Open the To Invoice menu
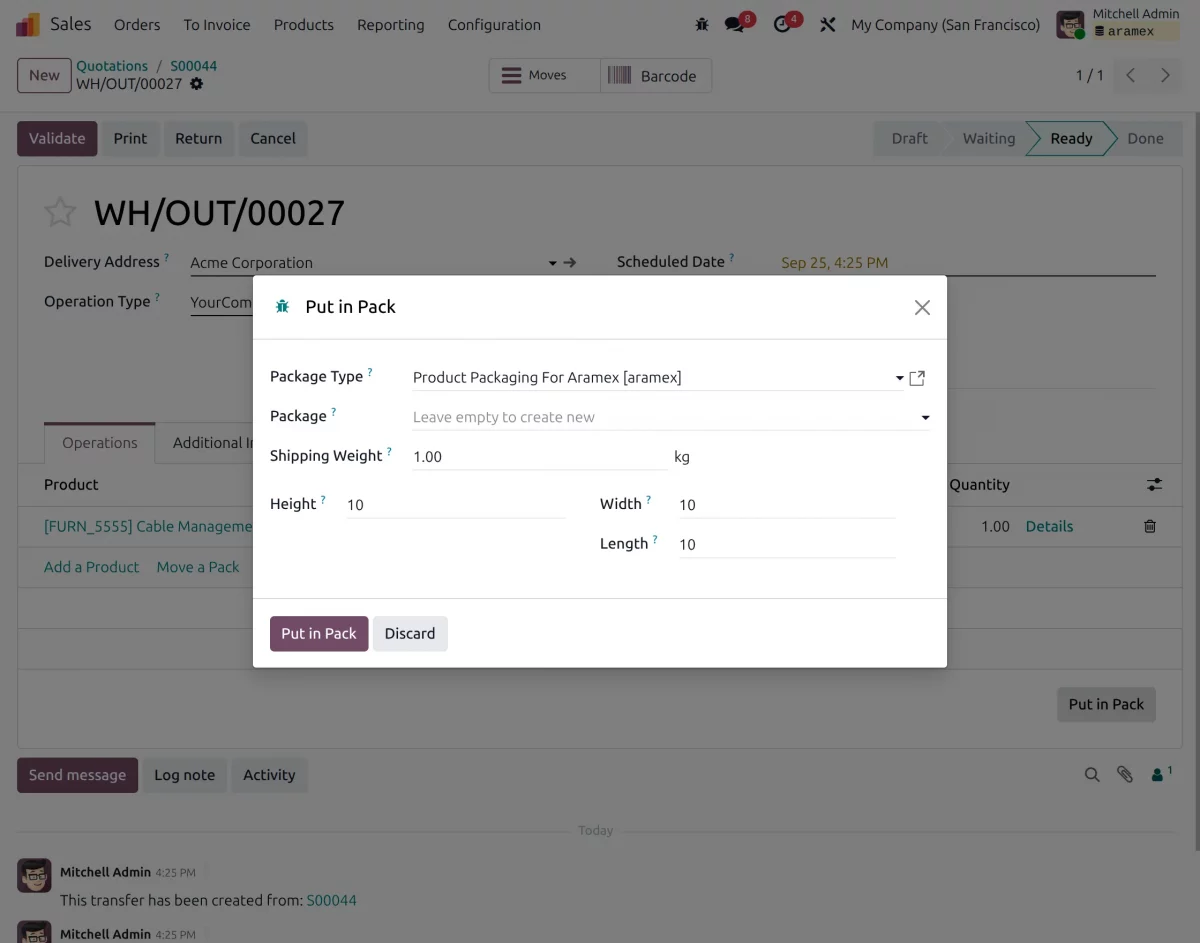Screen dimensions: 1200x943 click(217, 25)
